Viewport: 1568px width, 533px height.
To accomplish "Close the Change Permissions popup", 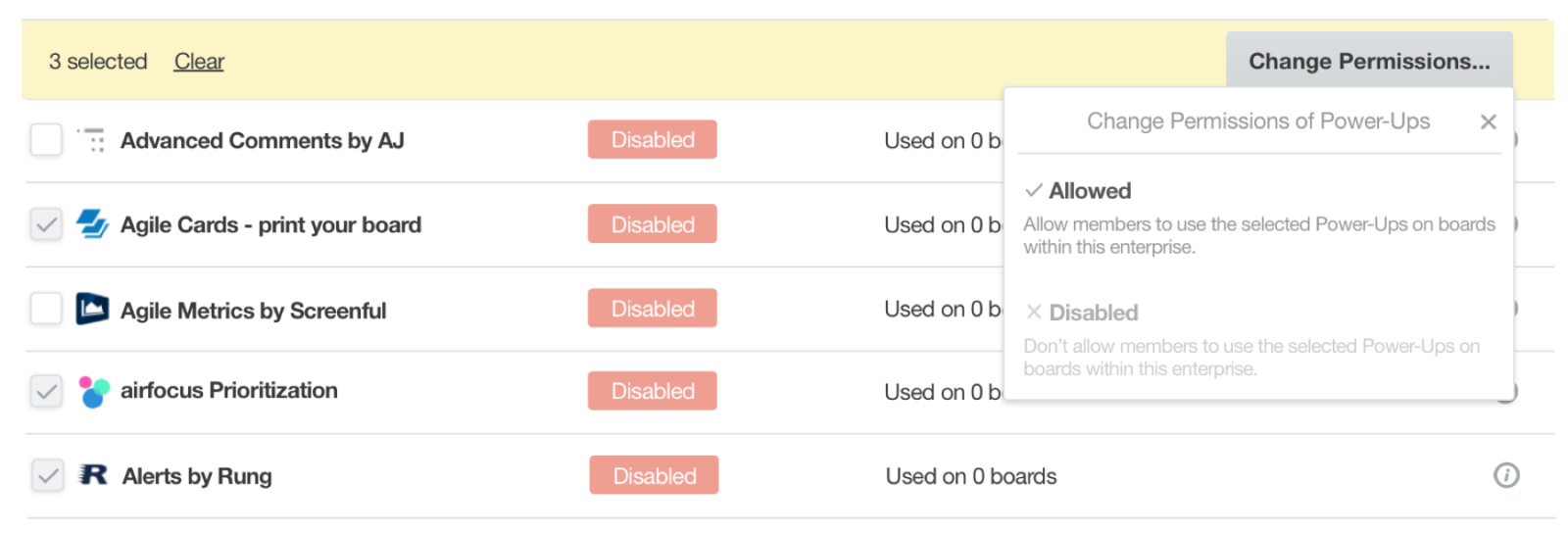I will click(x=1488, y=121).
